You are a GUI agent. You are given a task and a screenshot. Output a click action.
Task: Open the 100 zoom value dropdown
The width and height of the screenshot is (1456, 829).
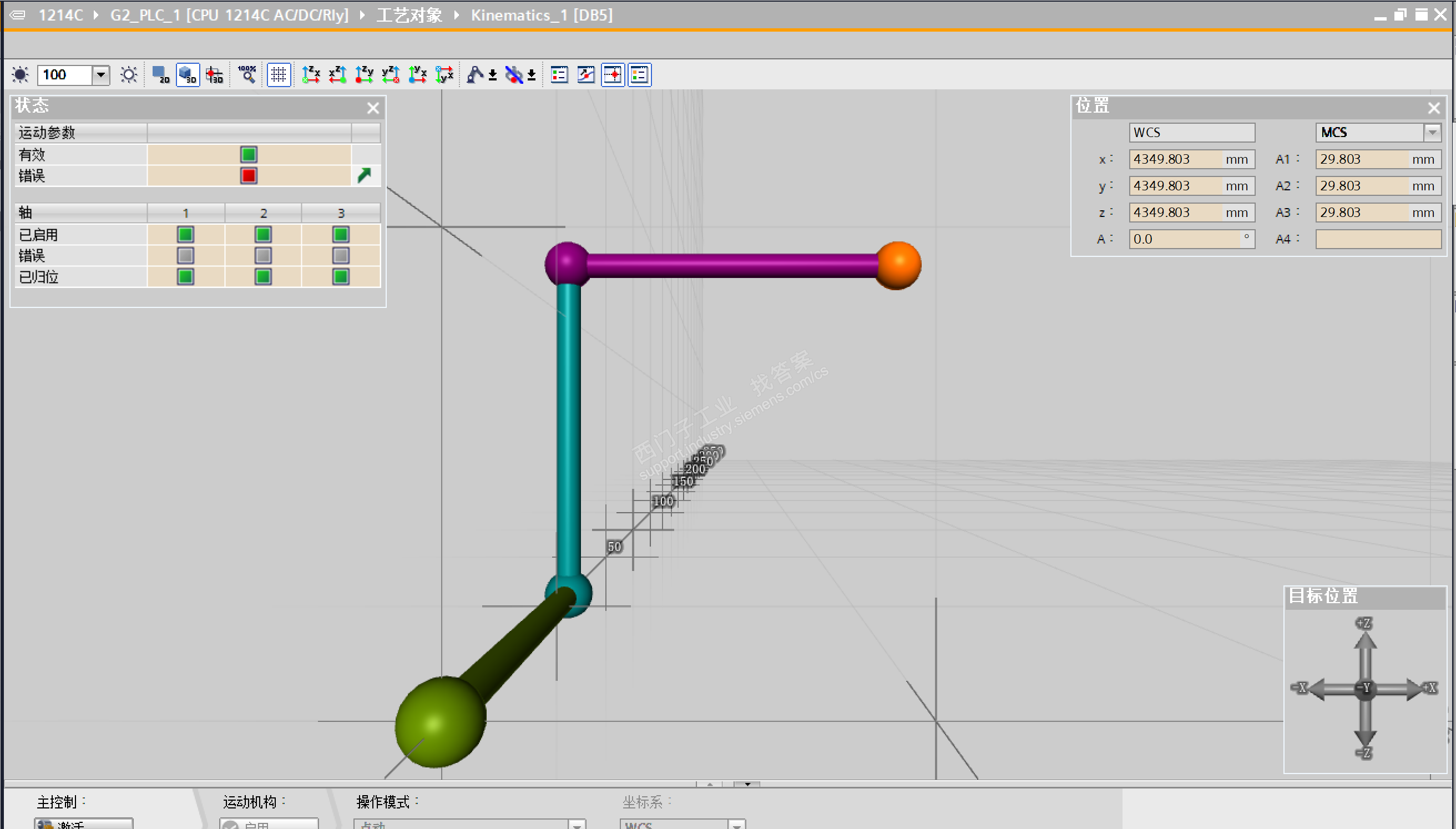pos(101,74)
